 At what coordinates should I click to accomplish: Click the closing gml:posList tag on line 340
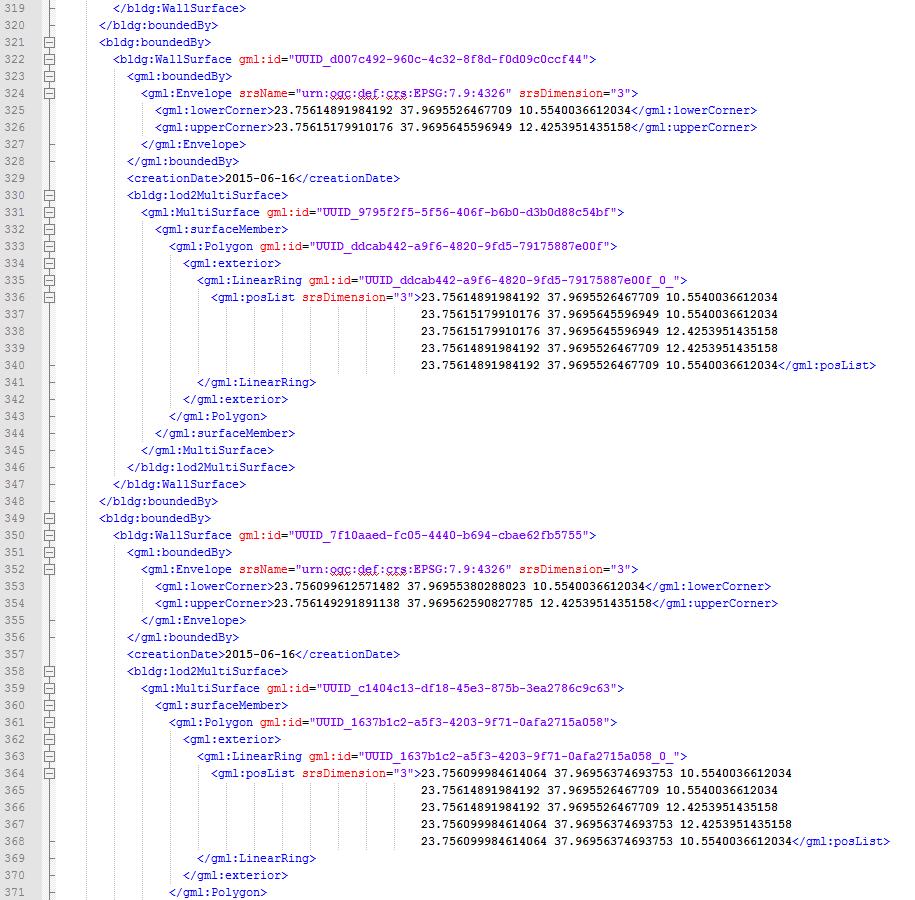(x=827, y=365)
